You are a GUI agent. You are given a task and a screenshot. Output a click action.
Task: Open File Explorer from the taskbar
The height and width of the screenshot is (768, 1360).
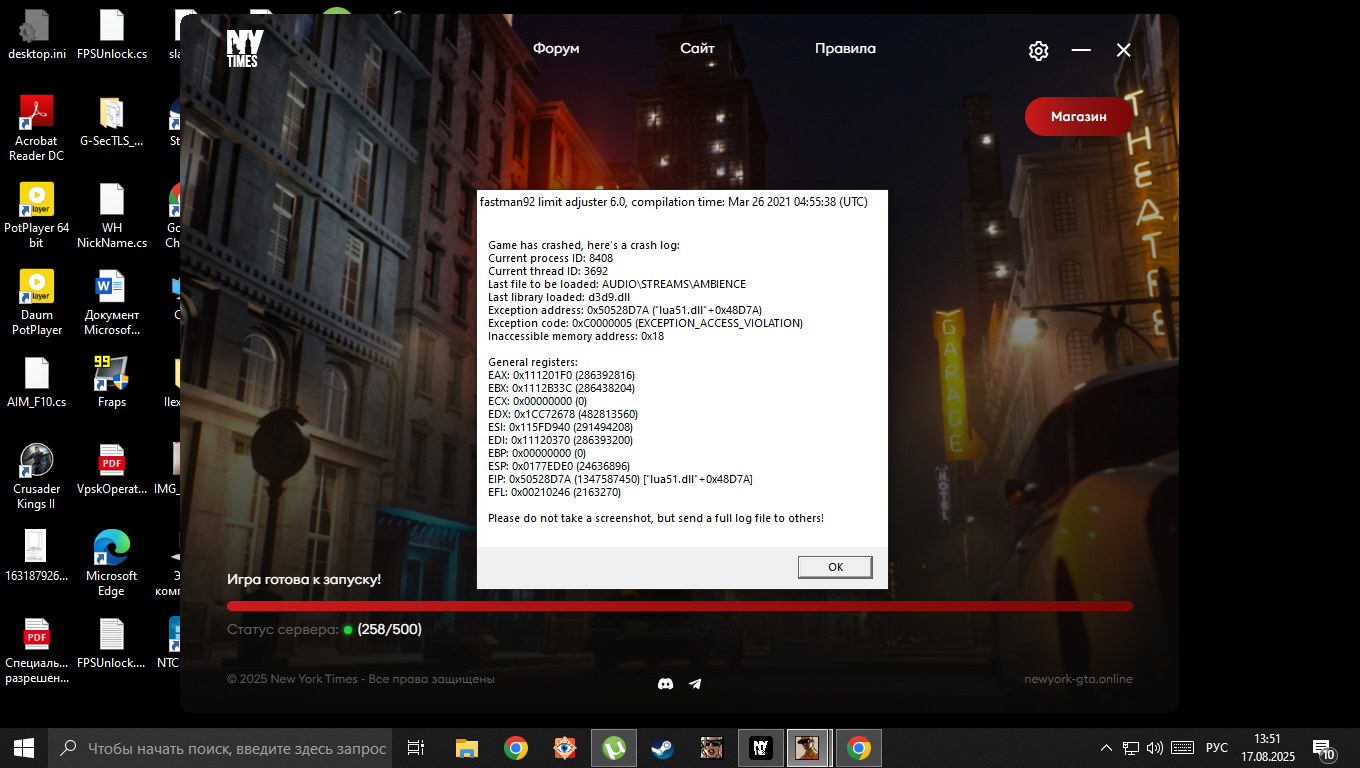point(467,748)
